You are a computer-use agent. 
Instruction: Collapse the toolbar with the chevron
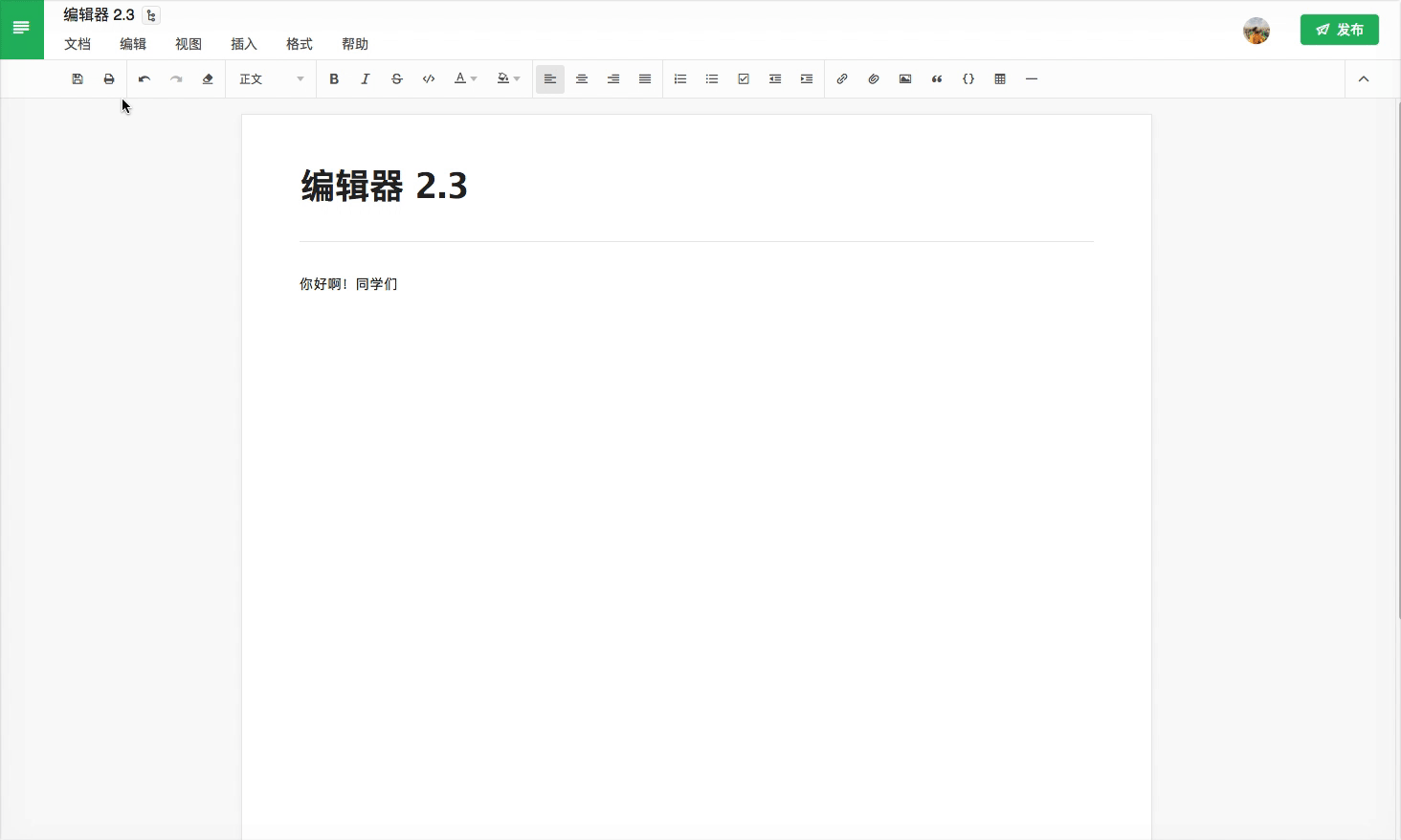[x=1364, y=79]
